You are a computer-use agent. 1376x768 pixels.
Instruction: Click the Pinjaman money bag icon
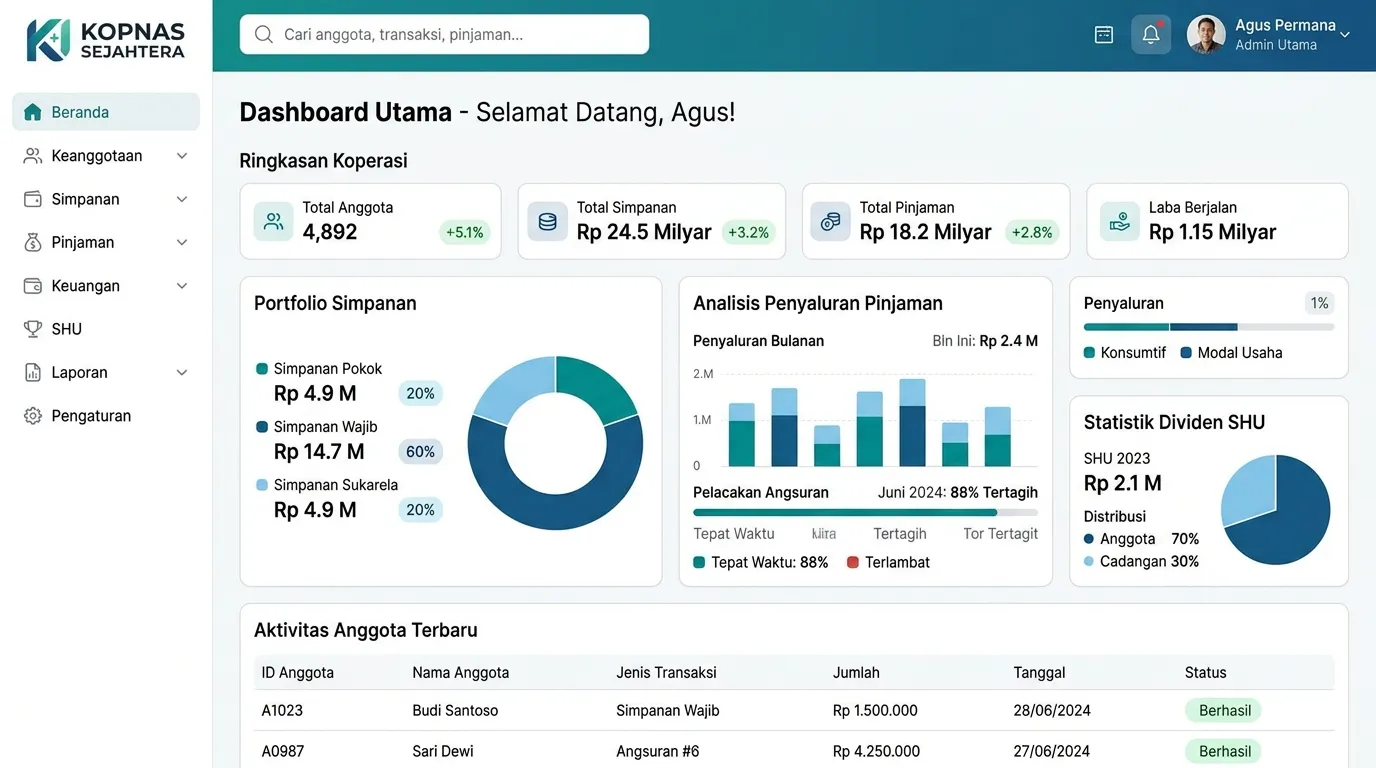pyautogui.click(x=33, y=242)
